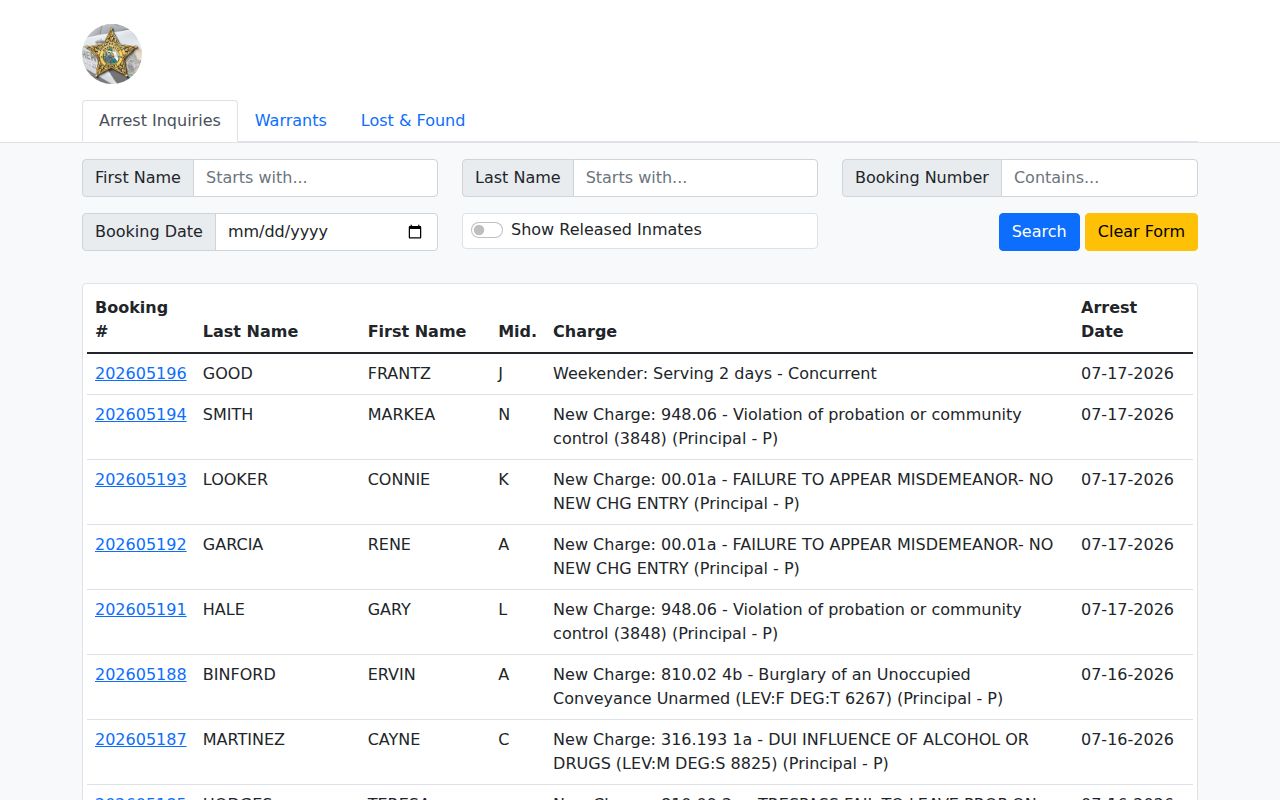Image resolution: width=1280 pixels, height=800 pixels.
Task: Click LOOKER's FAILURE TO APPEAR charge text
Action: (803, 492)
